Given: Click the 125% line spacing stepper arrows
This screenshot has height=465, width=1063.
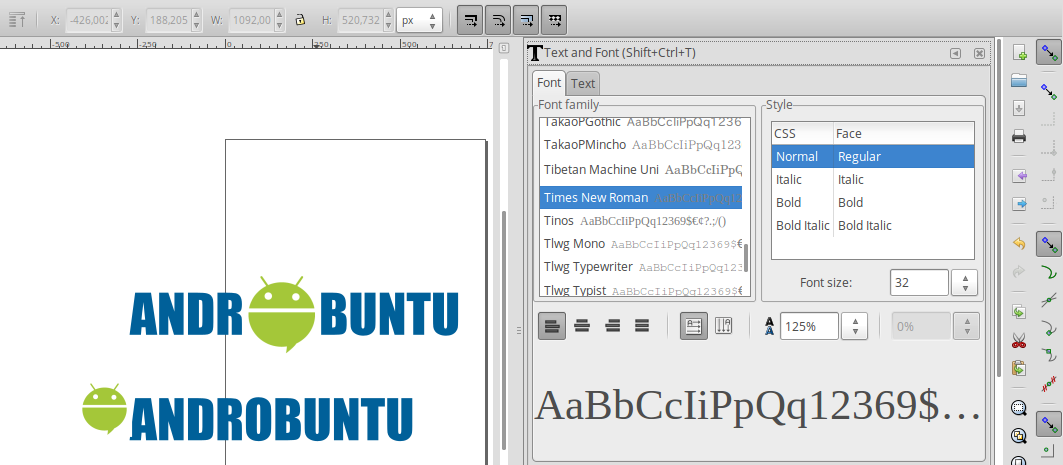Looking at the screenshot, I should [855, 326].
